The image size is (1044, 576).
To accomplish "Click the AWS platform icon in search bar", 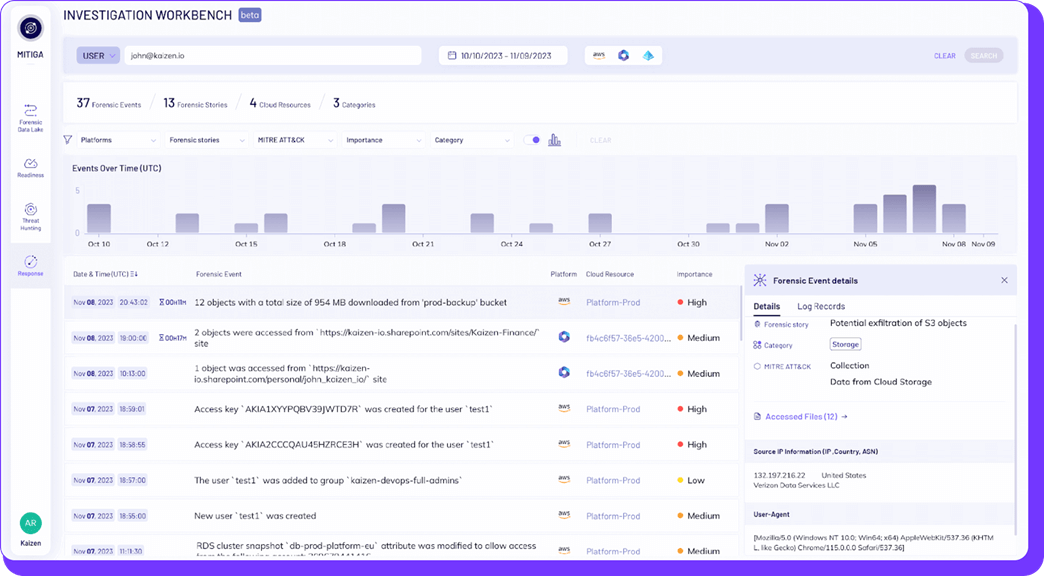I will (599, 55).
